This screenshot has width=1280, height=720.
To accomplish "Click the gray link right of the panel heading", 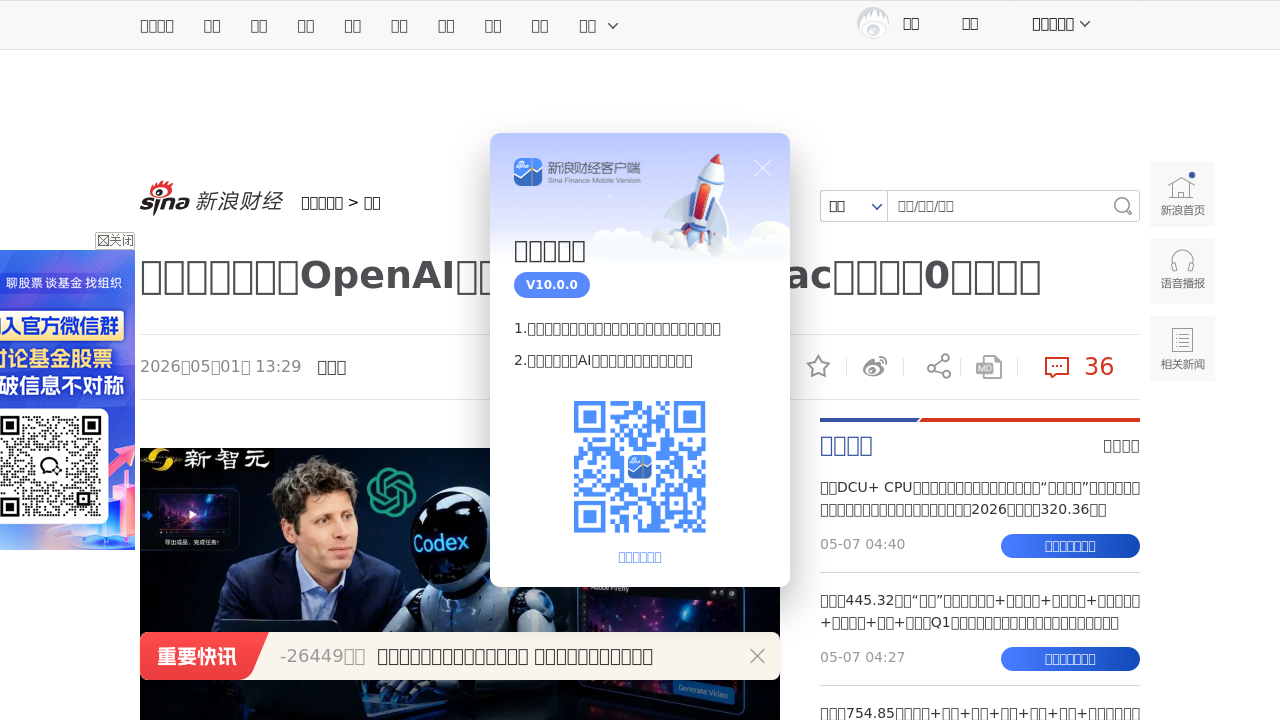I will [x=1121, y=446].
